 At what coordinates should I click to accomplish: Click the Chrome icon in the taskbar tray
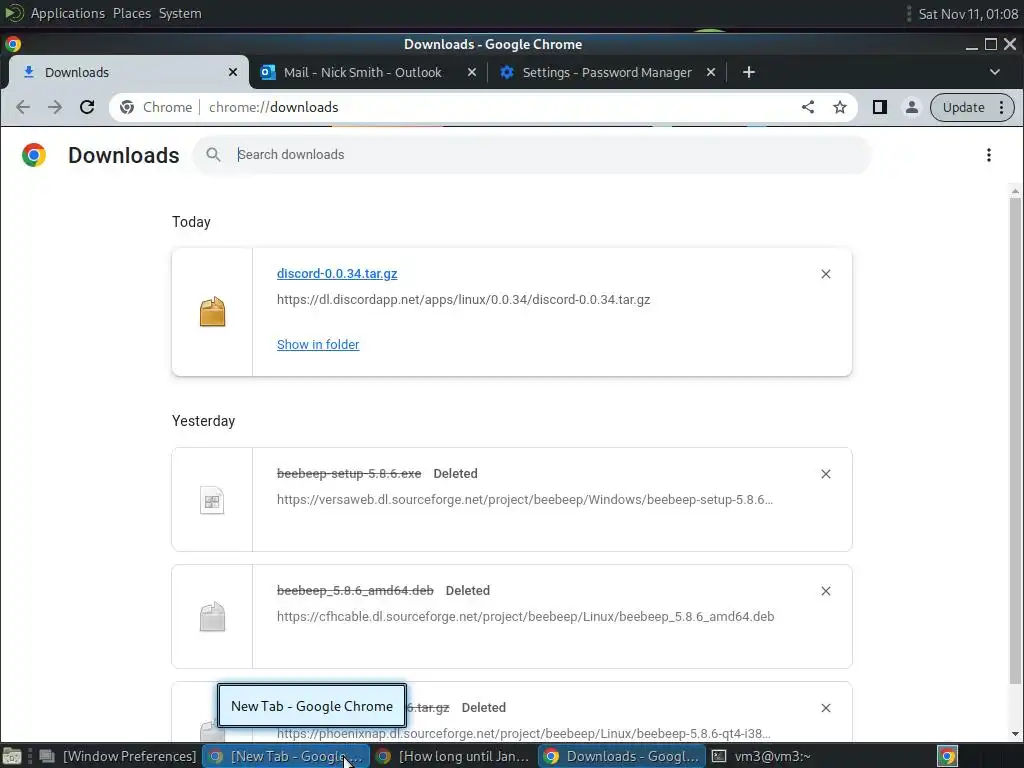click(948, 756)
